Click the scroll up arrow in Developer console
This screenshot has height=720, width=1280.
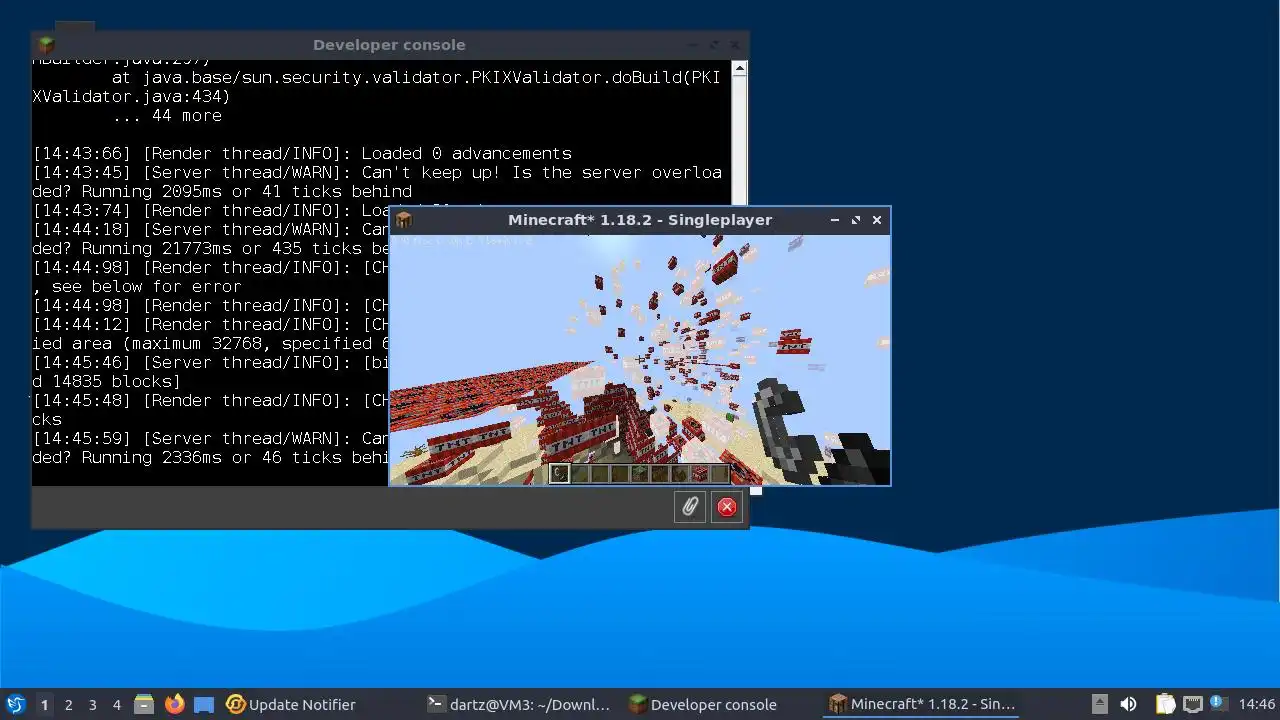point(740,69)
